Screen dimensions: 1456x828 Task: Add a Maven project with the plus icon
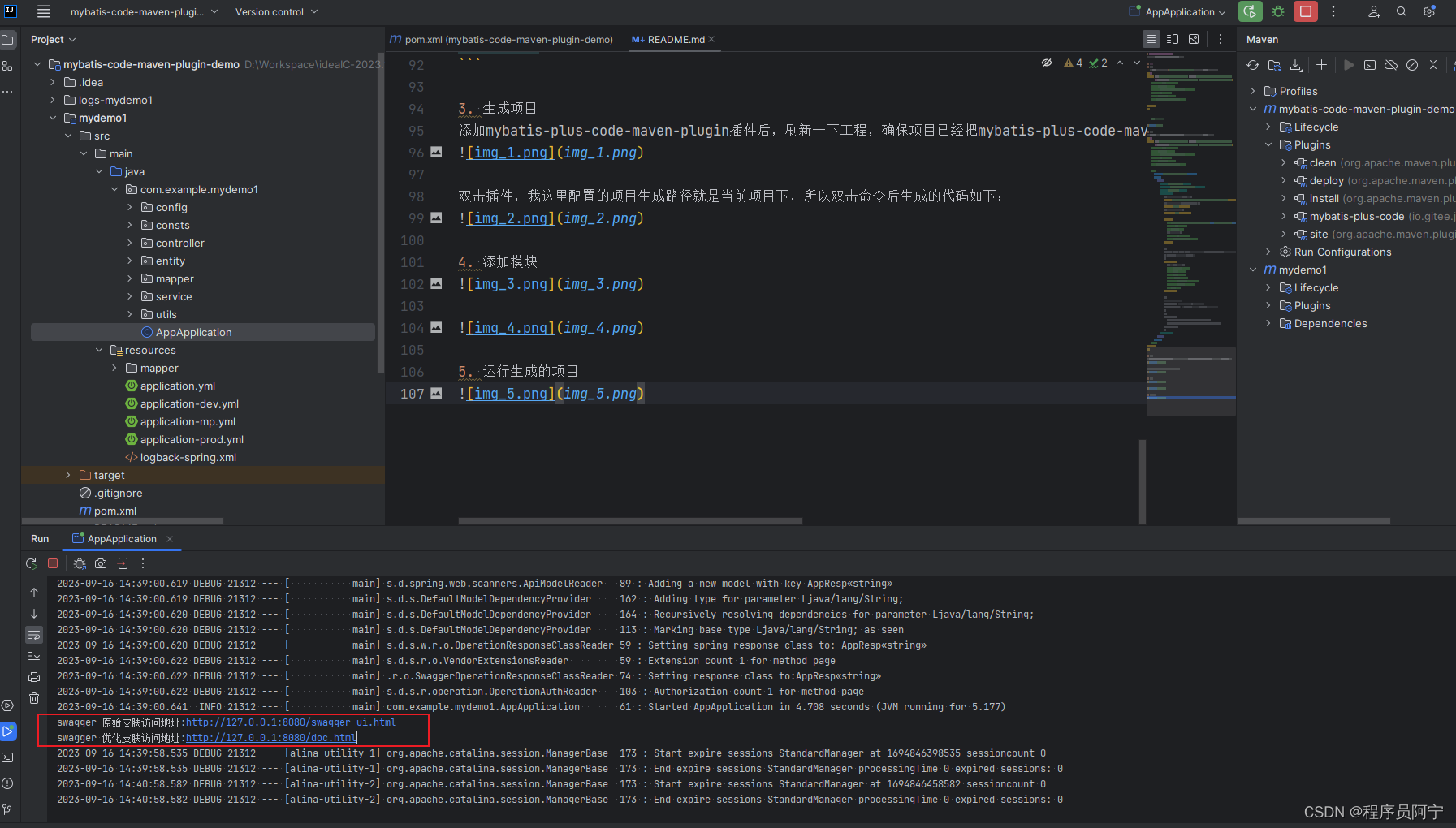[x=1321, y=65]
